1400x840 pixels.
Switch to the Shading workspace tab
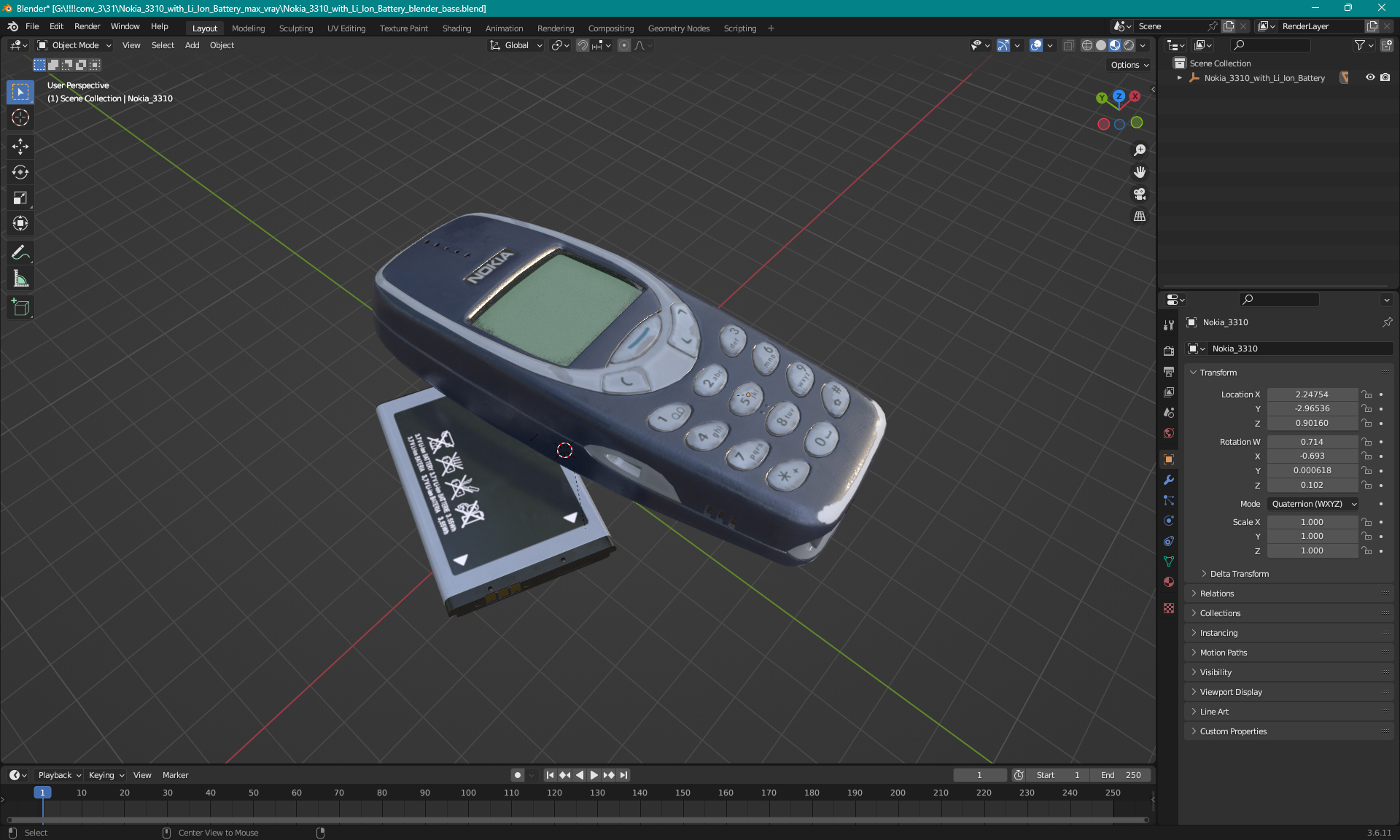point(456,28)
